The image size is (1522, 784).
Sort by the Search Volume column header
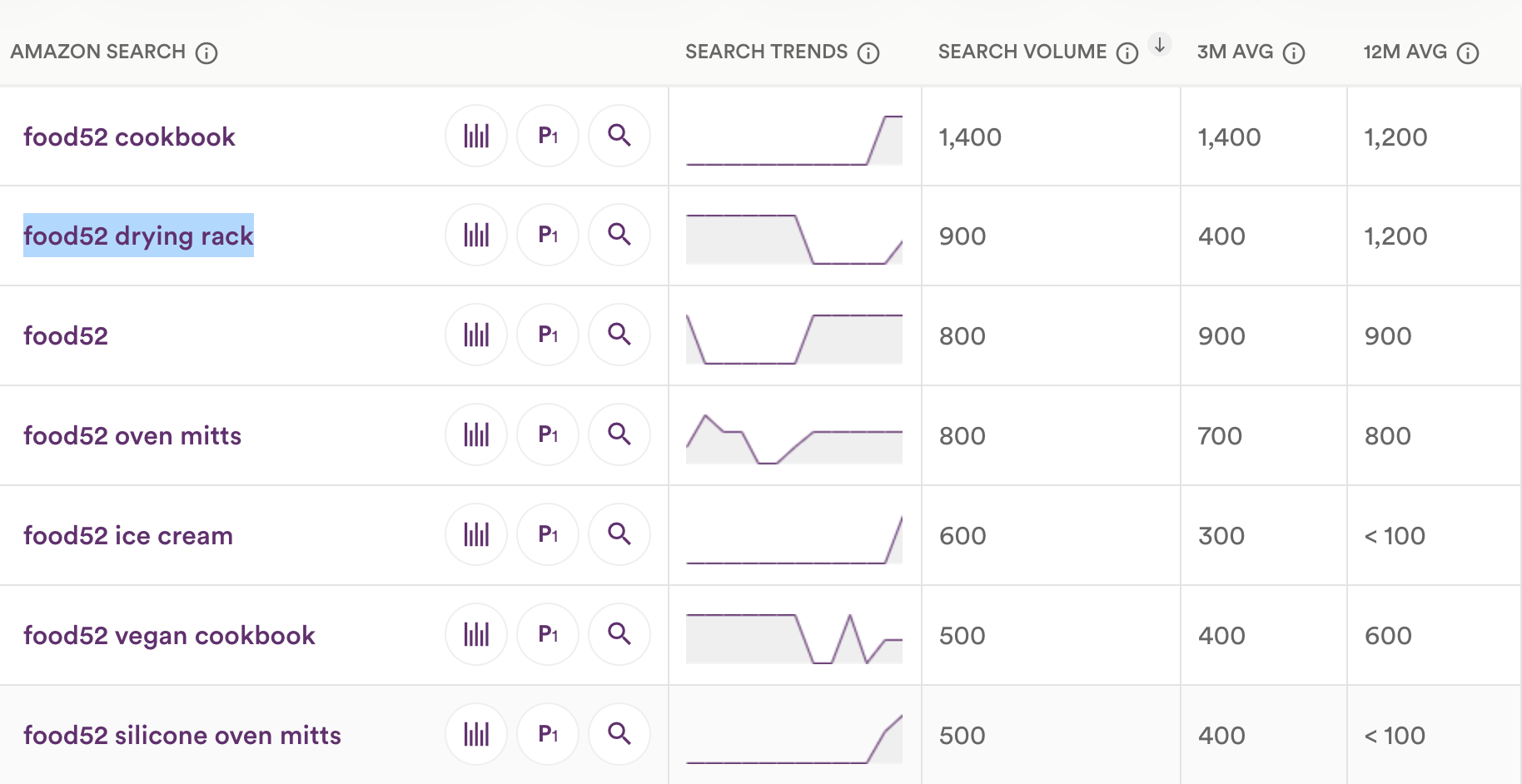tap(1022, 52)
